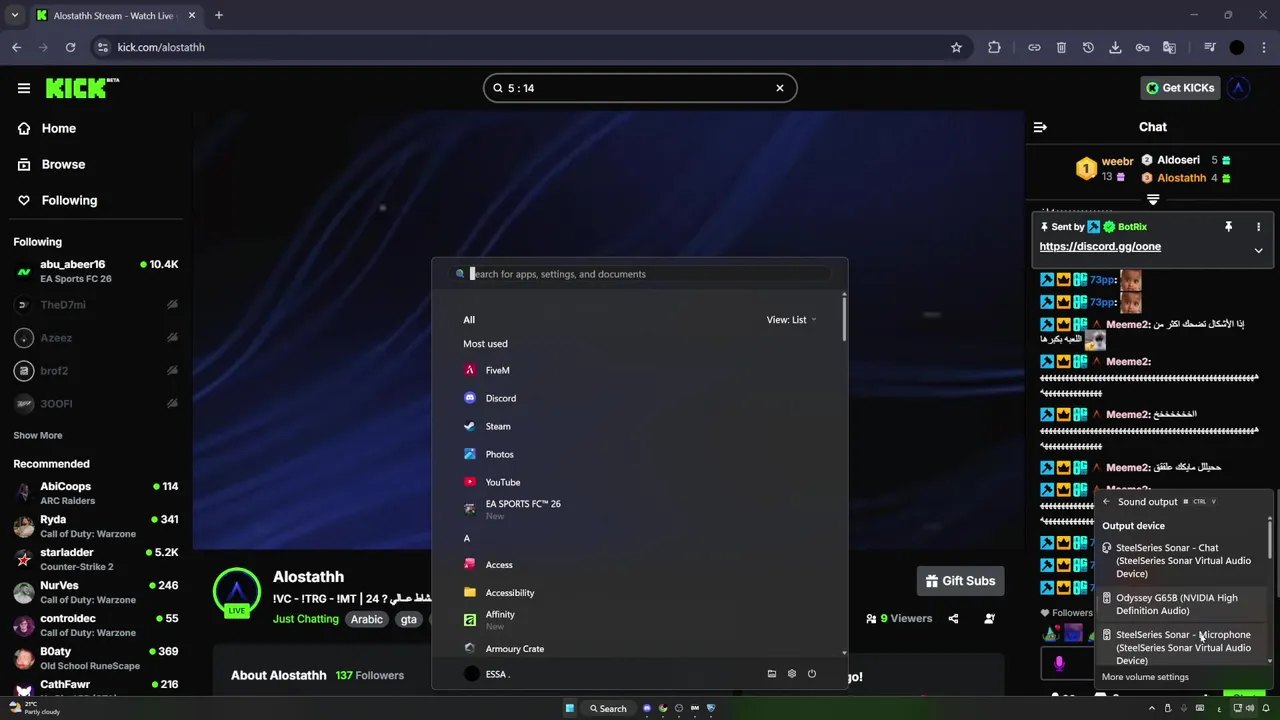
Task: Open the Kick hamburger menu
Action: click(x=24, y=88)
